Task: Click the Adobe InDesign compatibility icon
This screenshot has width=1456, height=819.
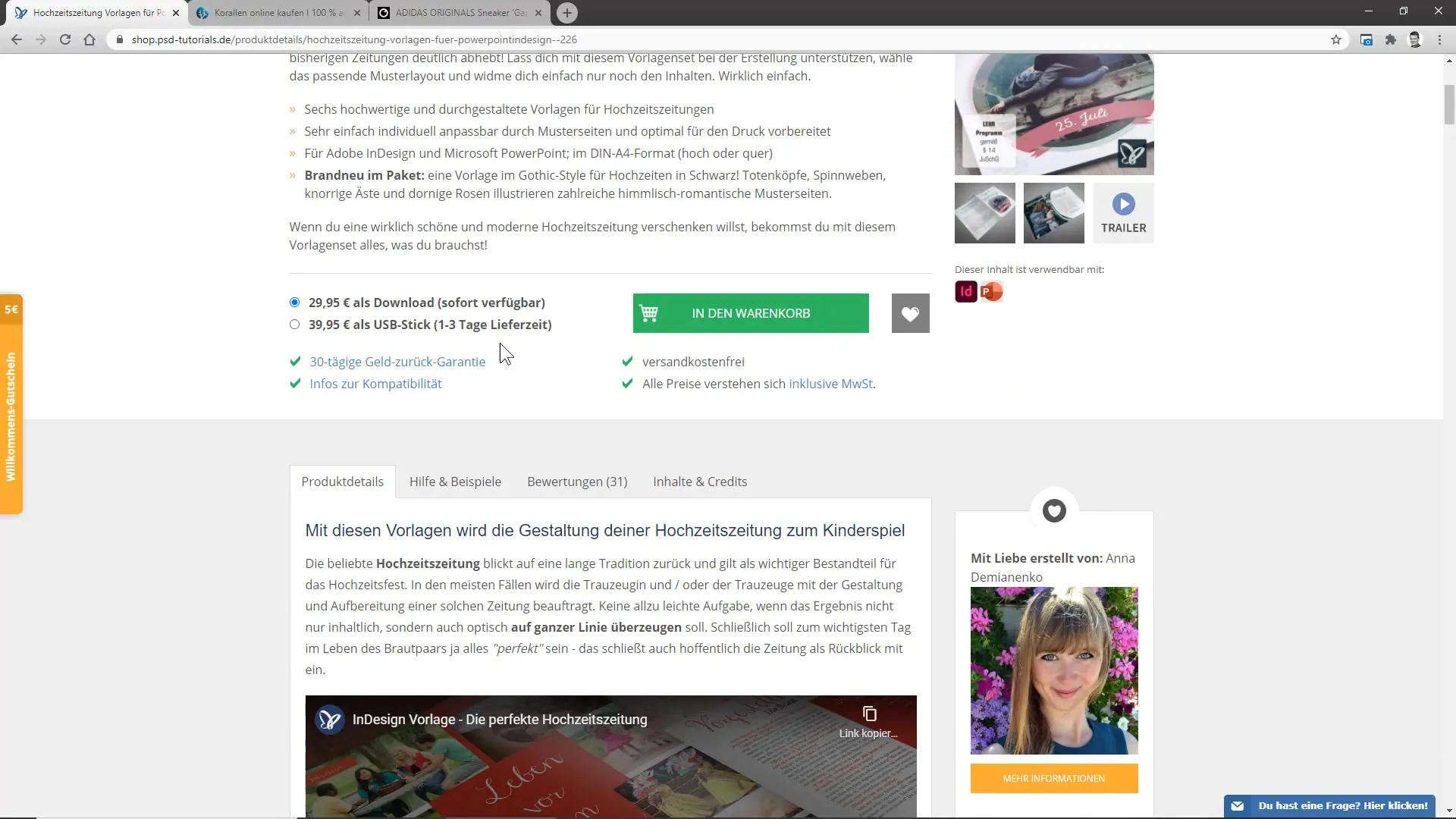Action: pyautogui.click(x=966, y=292)
